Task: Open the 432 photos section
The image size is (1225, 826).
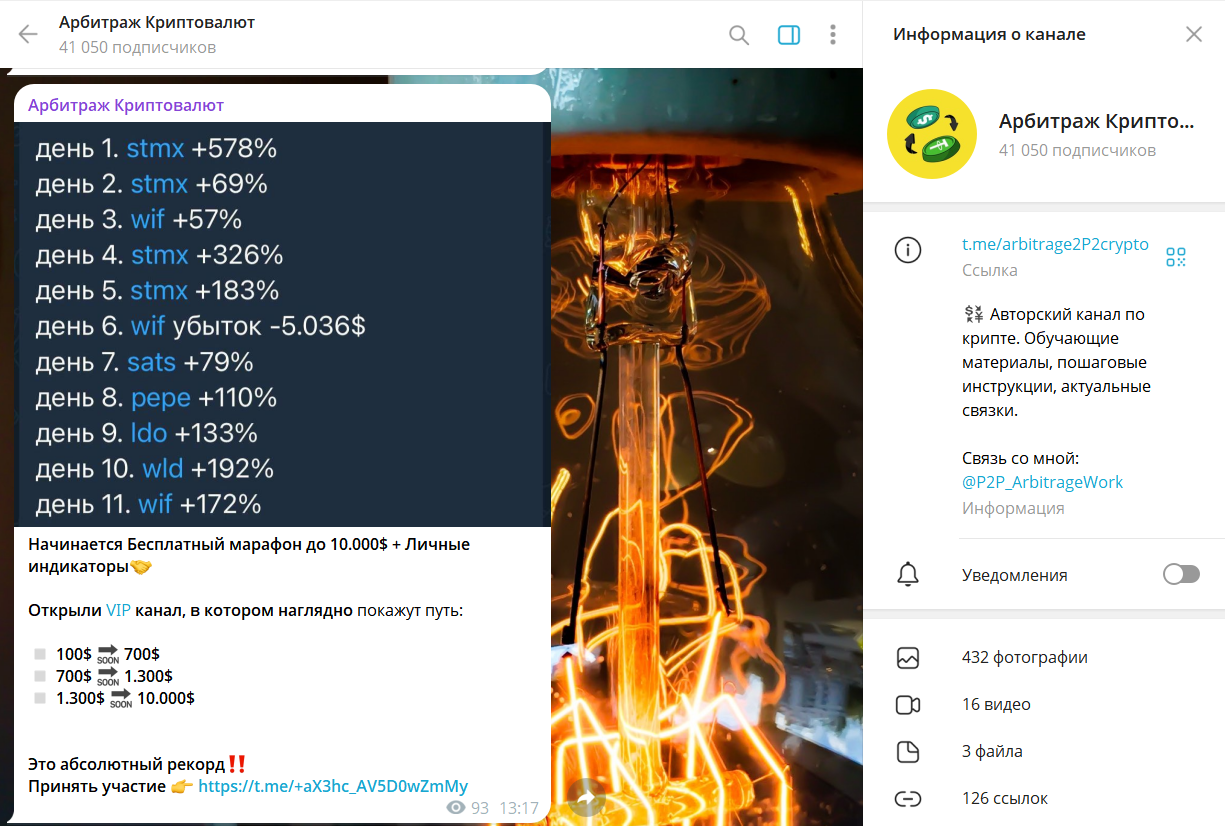Action: 1044,657
